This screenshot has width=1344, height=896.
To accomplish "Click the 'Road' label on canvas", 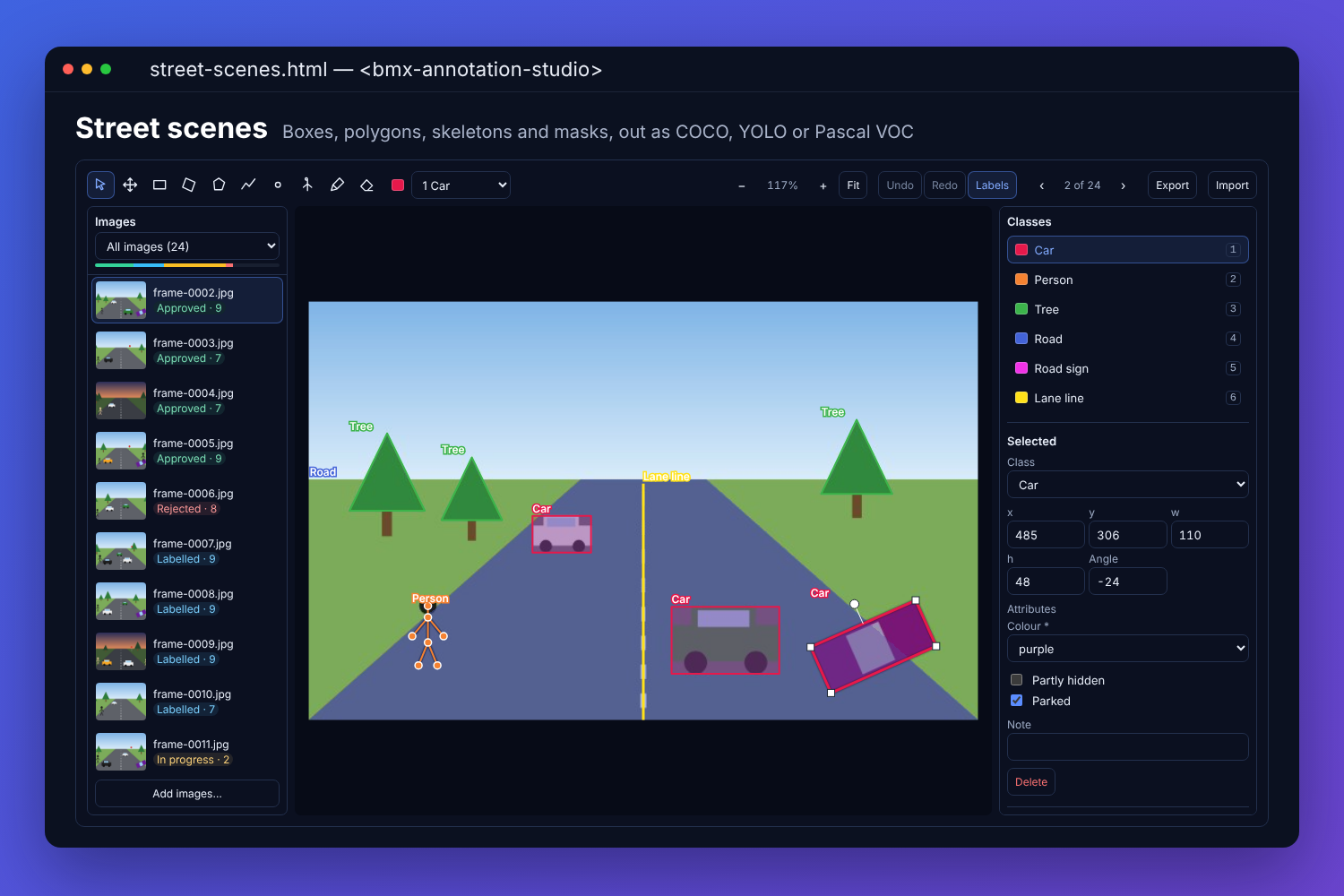I will point(323,472).
